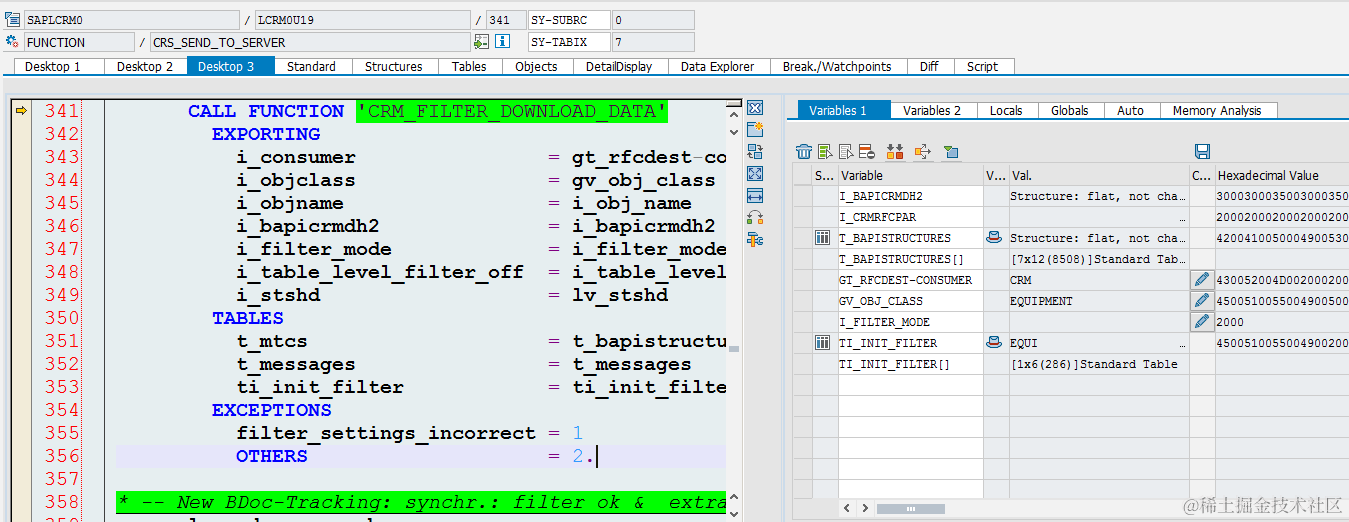Switch to Desktop 2 tab

click(145, 66)
